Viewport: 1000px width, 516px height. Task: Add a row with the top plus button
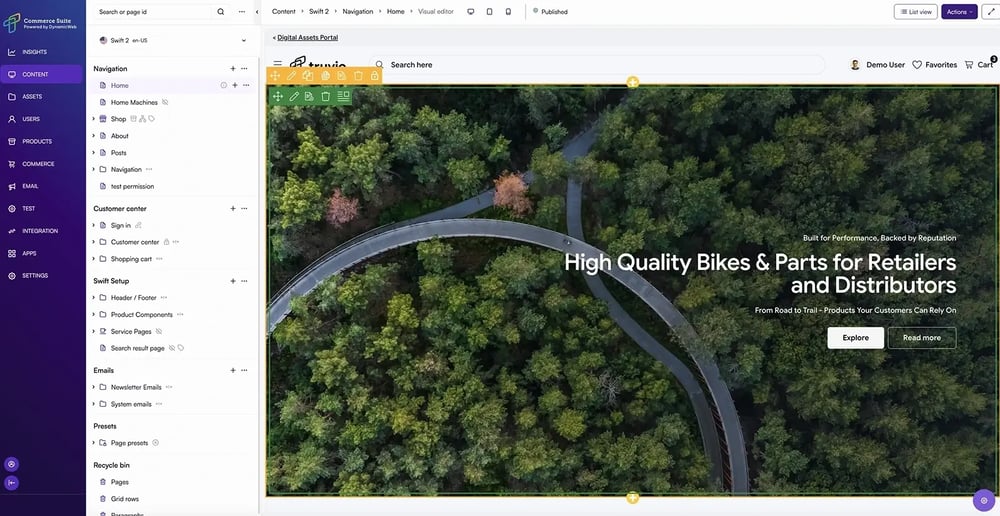(632, 82)
